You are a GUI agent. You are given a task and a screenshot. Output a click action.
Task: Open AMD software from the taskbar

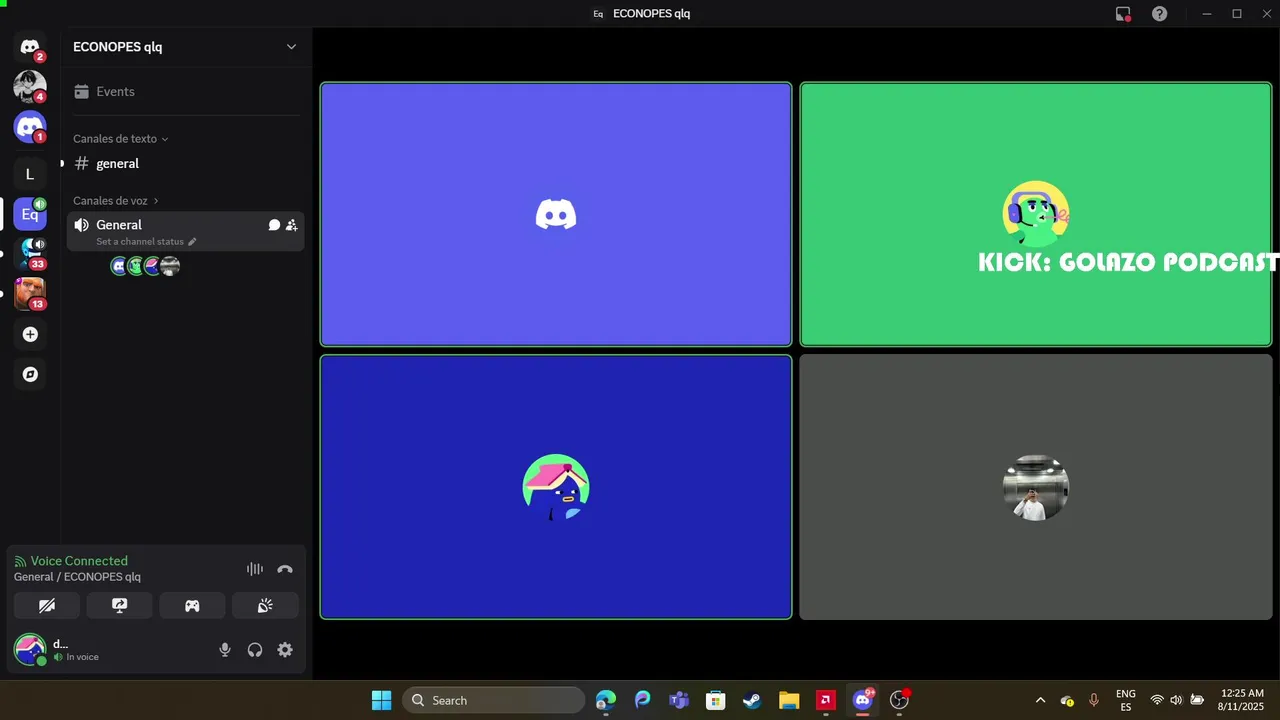click(x=826, y=700)
